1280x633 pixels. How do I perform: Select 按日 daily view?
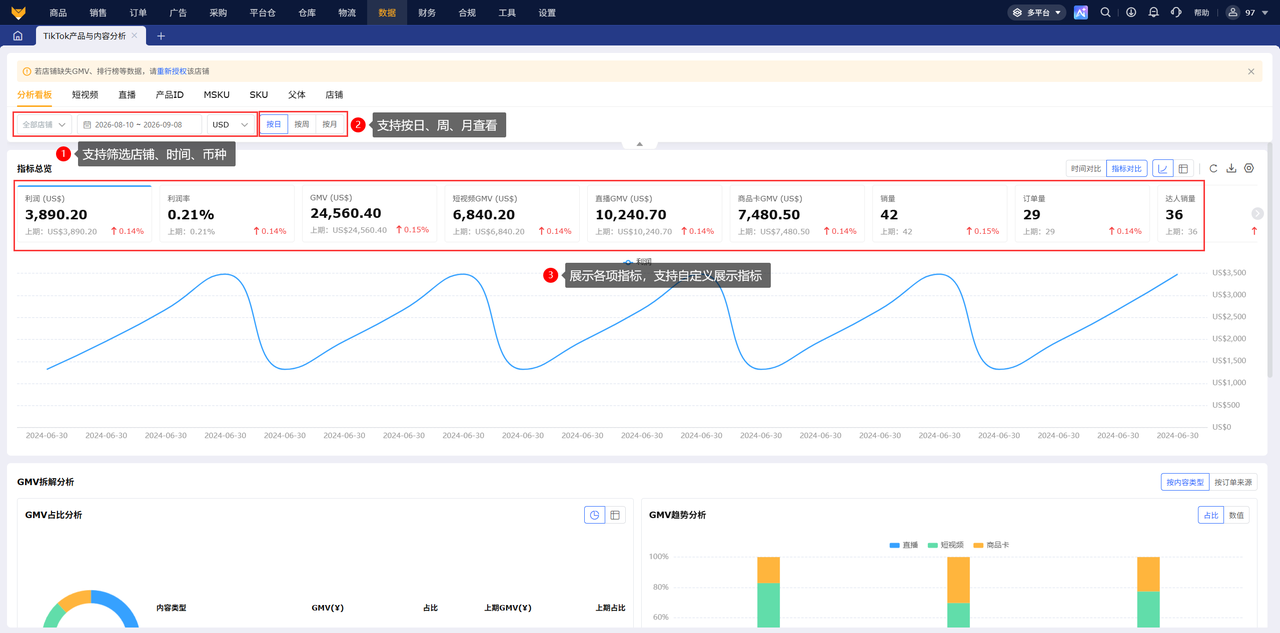point(274,124)
